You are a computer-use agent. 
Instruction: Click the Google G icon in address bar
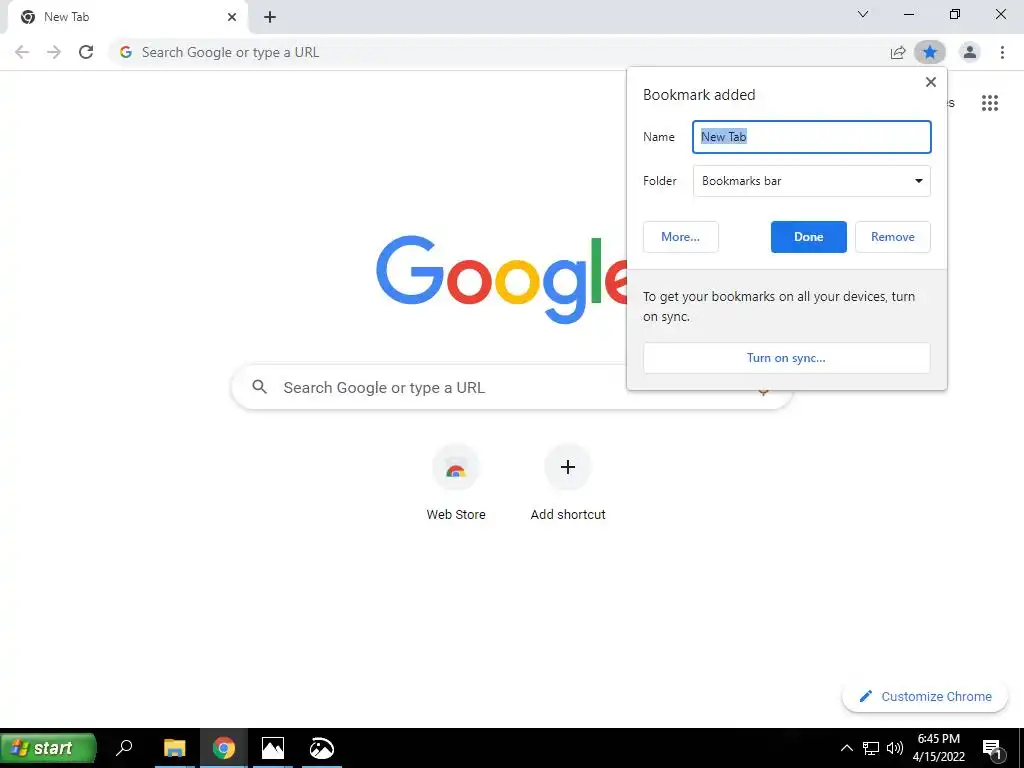pos(126,52)
